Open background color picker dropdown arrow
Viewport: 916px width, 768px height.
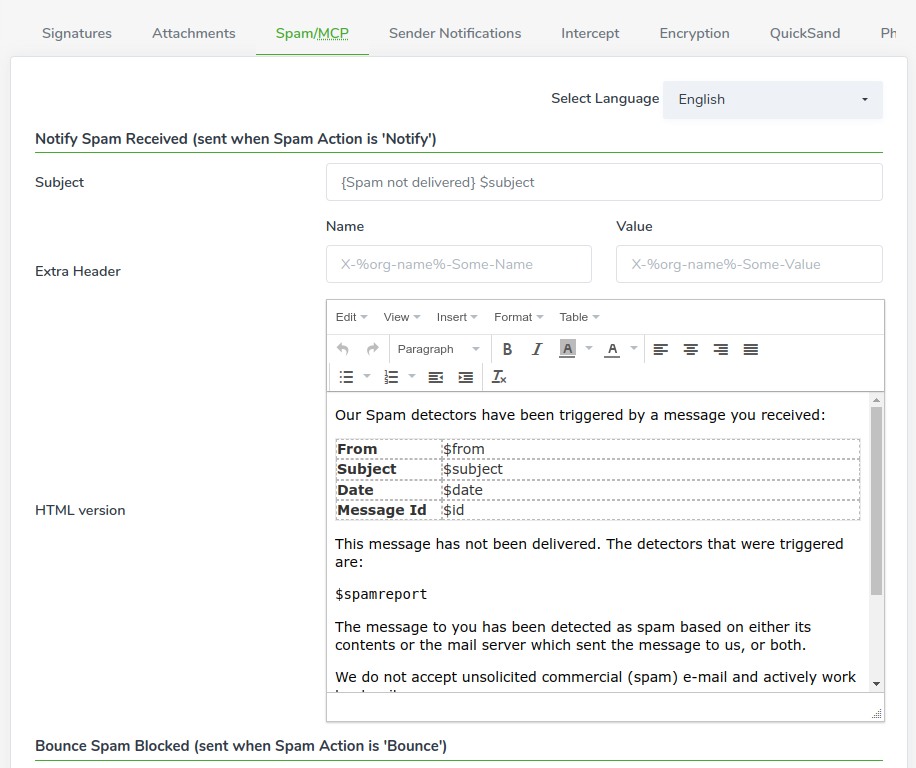589,349
